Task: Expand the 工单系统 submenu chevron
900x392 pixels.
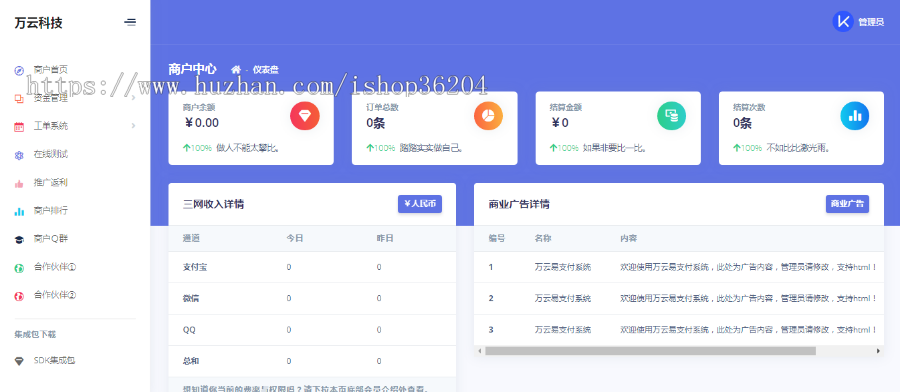Action: (x=134, y=126)
